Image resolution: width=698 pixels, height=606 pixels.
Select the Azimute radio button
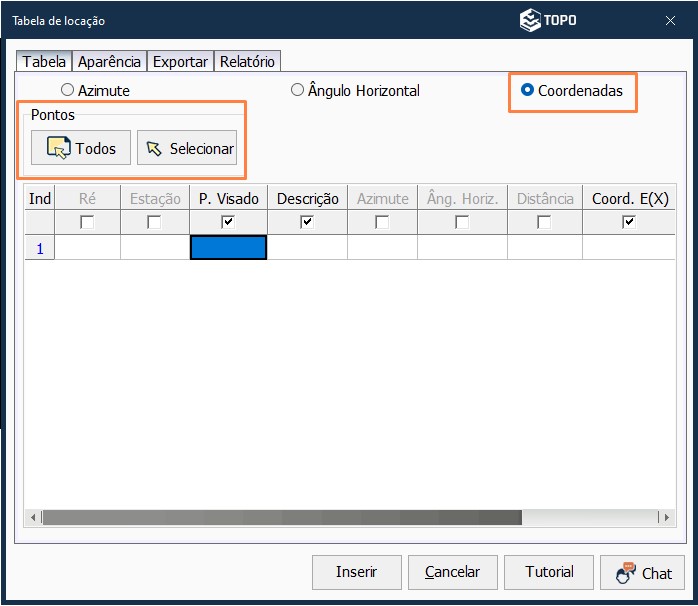click(67, 89)
